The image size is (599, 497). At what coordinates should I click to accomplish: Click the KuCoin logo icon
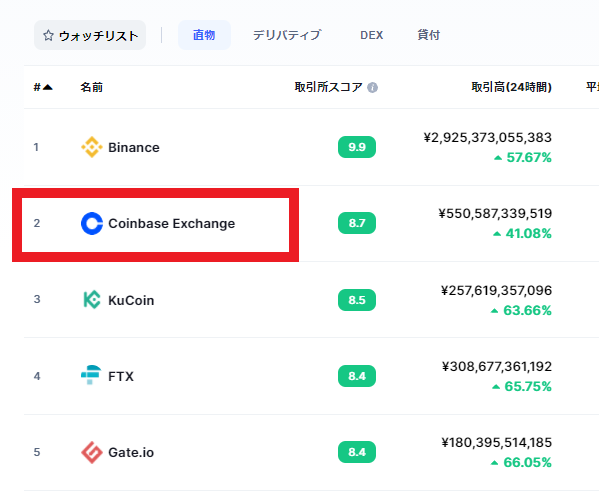(x=92, y=300)
